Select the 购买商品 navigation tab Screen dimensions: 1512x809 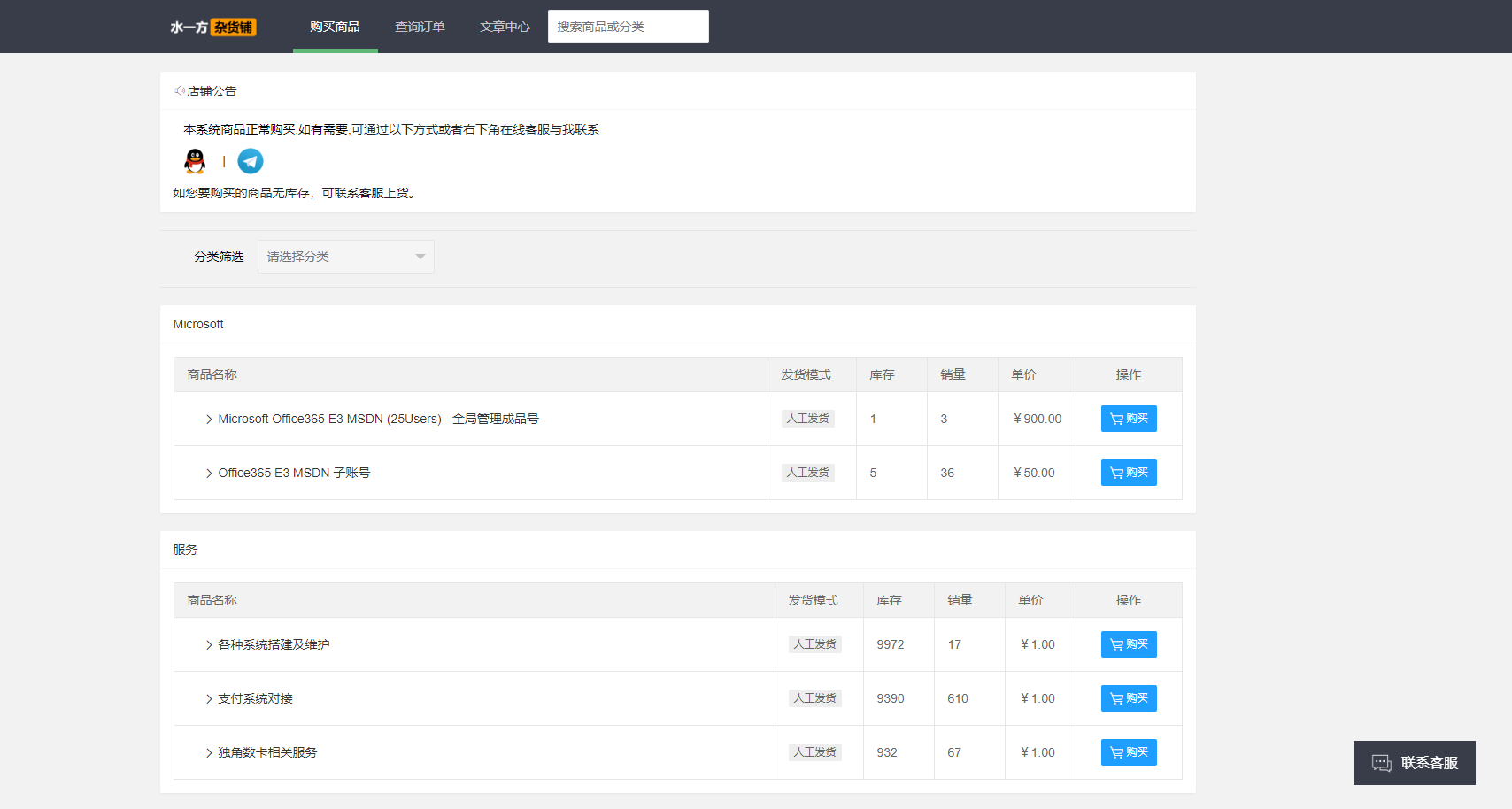pyautogui.click(x=335, y=27)
